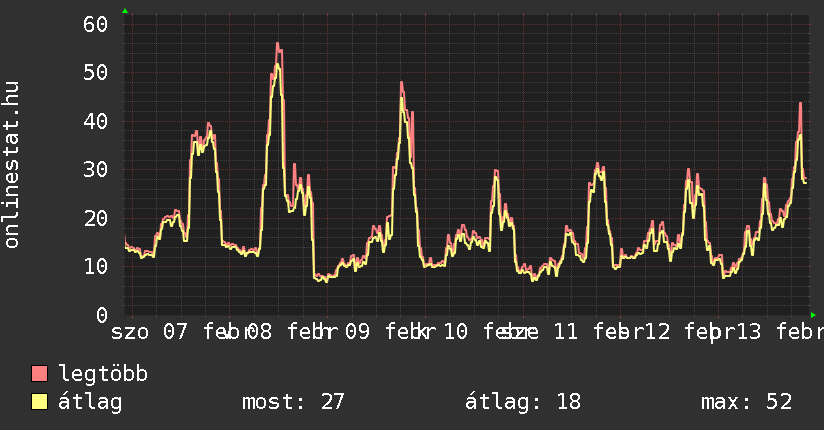Open the vertical onlinestat.hu label
The width and height of the screenshot is (824, 430).
(x=13, y=166)
